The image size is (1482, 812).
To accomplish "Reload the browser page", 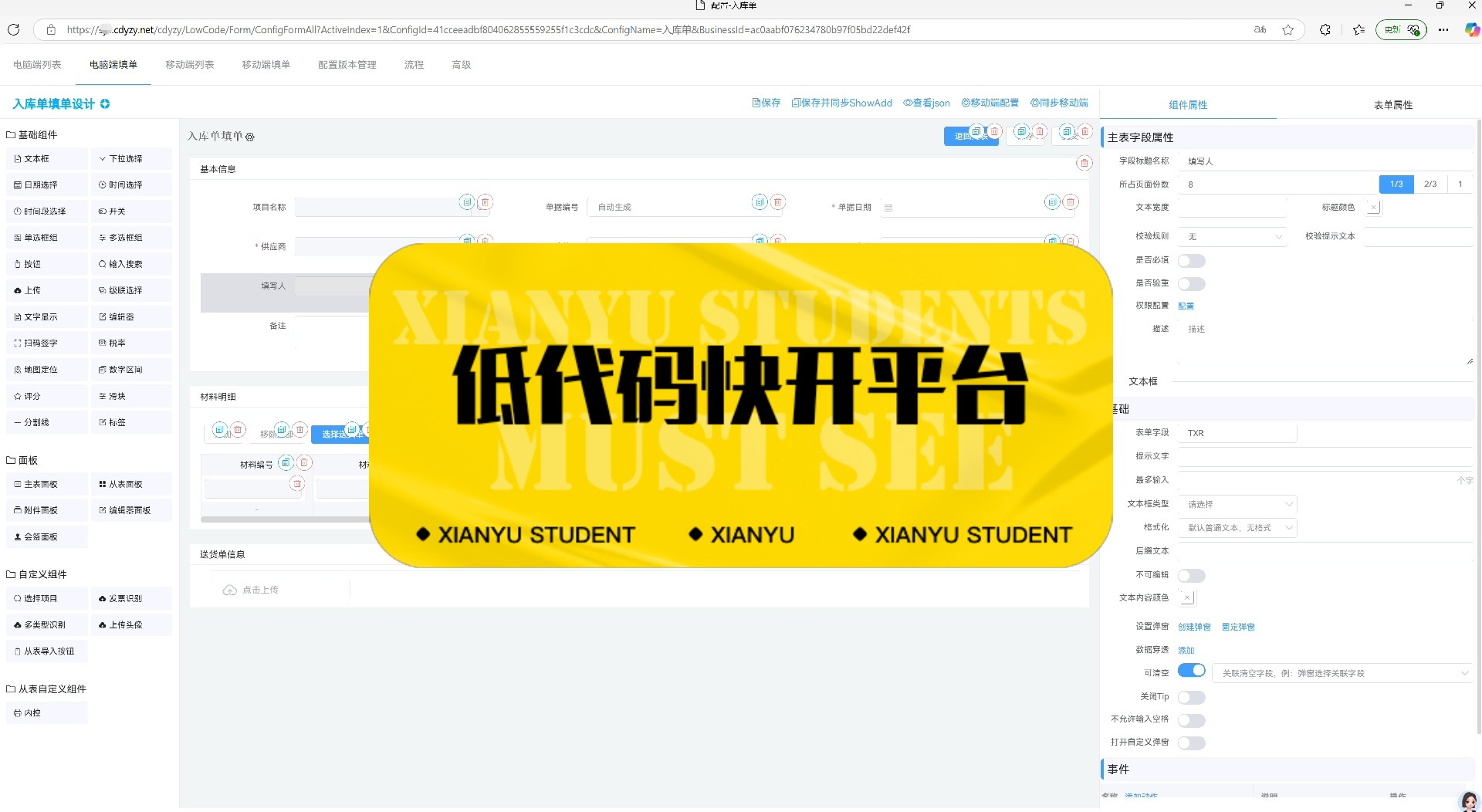I will click(13, 30).
